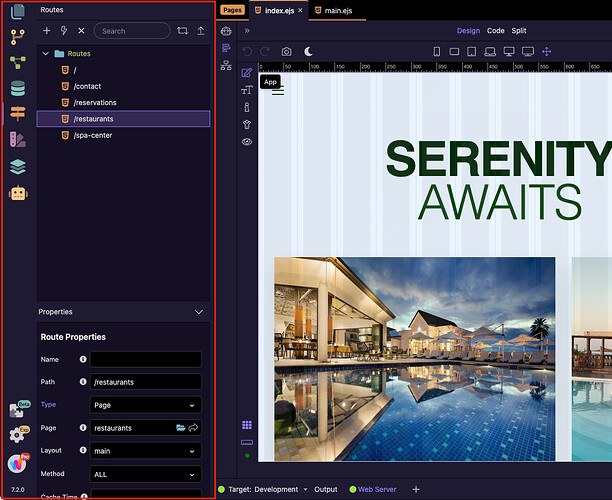
Task: Click the lightning bolt icon in Routes toolbar
Action: point(64,31)
